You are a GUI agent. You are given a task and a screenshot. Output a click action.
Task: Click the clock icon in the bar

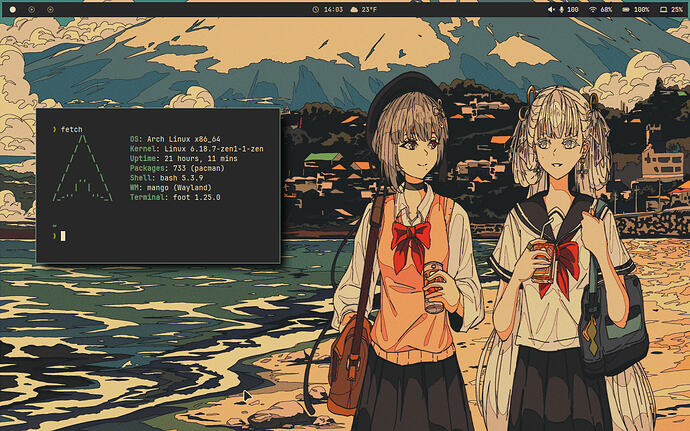(316, 9)
